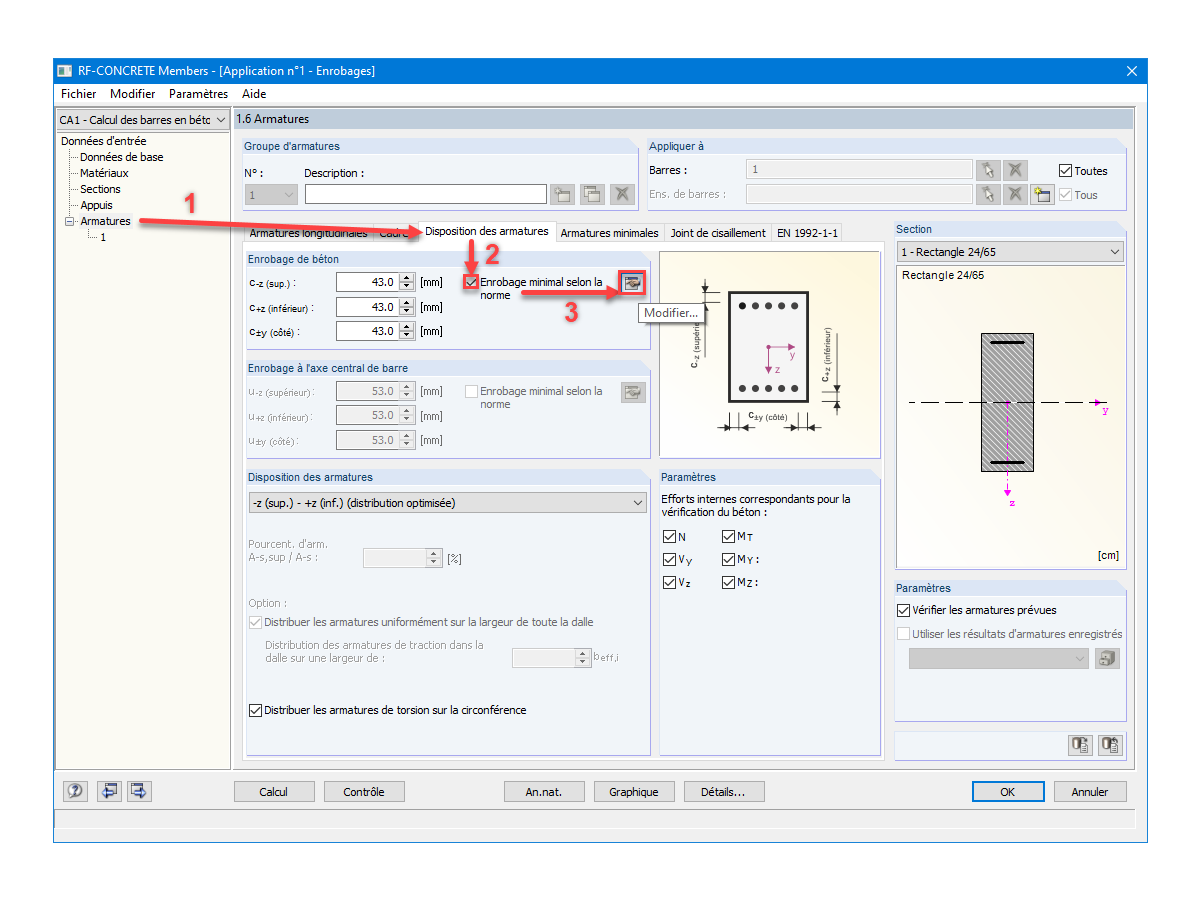This screenshot has width=1200, height=900.
Task: Copy the current reinforcement group
Action: pyautogui.click(x=591, y=194)
